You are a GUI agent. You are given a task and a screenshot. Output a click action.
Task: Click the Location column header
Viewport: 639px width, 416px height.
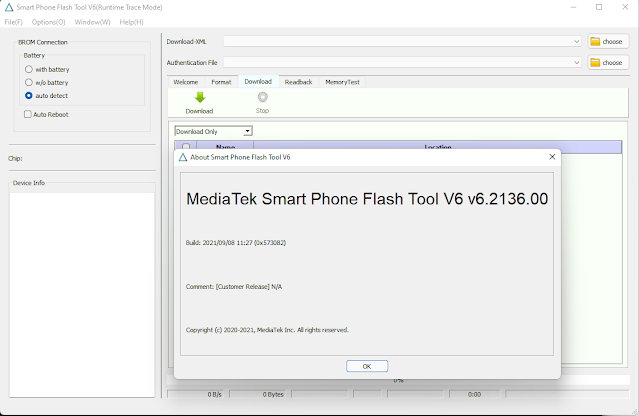point(438,147)
